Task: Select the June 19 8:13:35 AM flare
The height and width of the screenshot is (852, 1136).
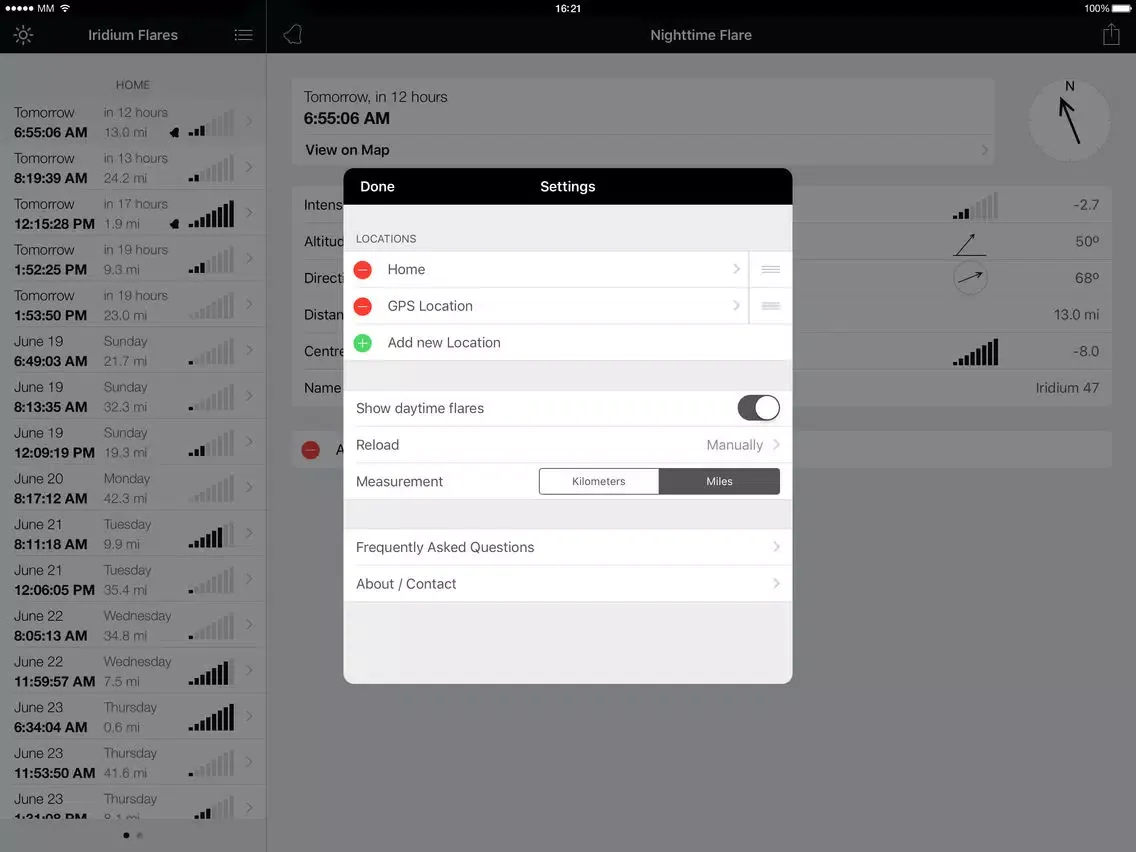Action: (133, 396)
